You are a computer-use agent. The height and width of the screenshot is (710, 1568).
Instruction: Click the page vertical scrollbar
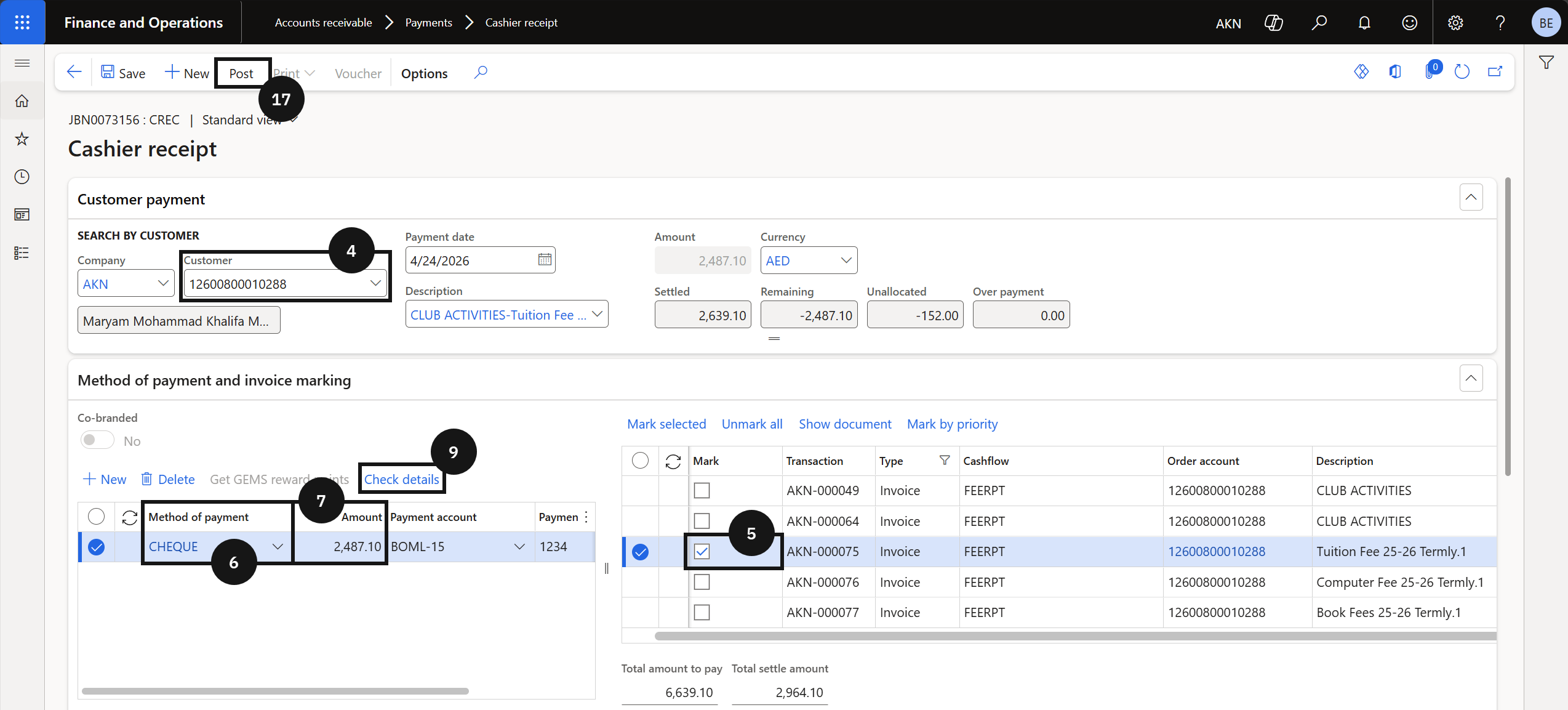1508,326
